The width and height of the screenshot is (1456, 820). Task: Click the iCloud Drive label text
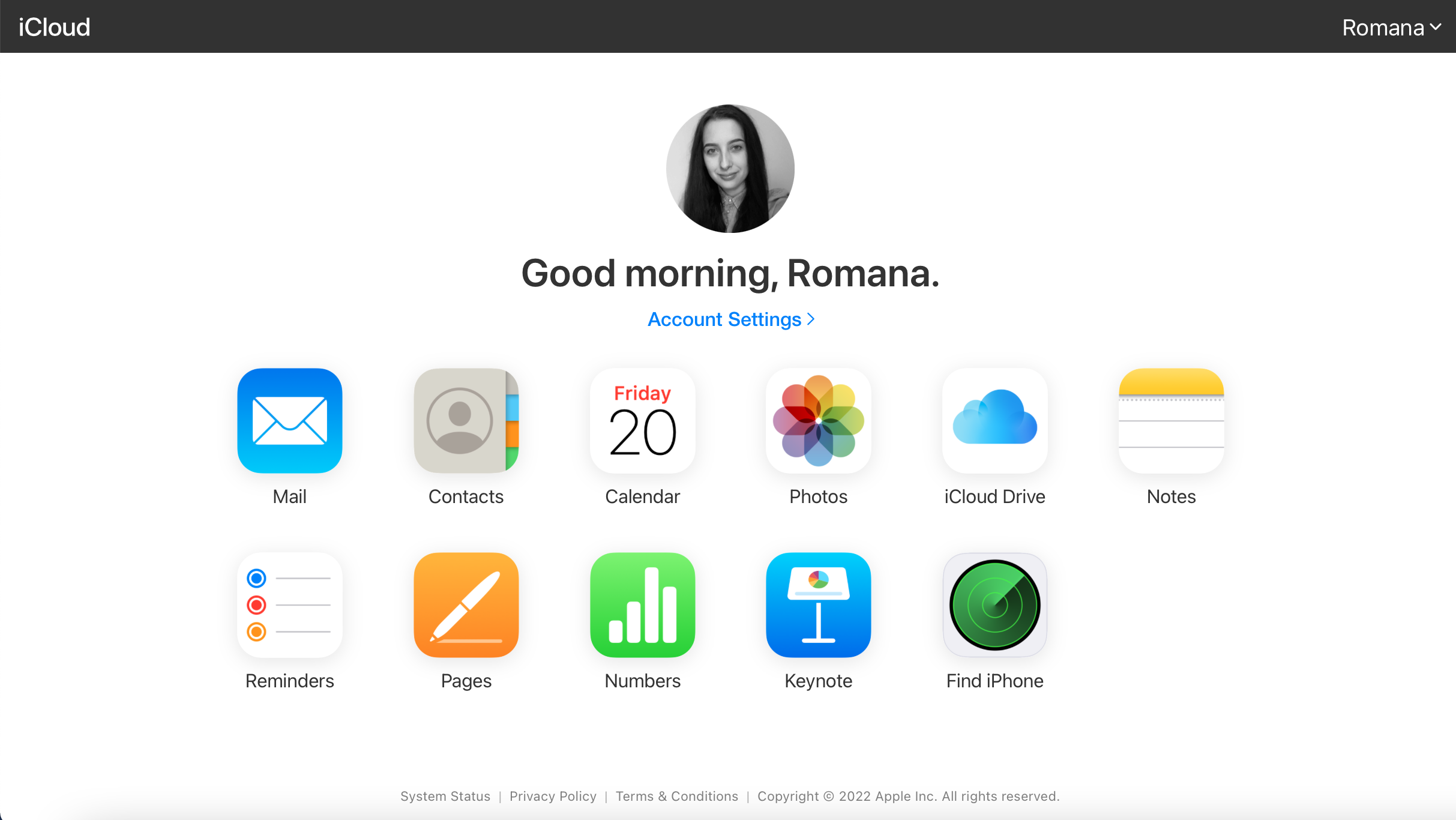pos(995,496)
